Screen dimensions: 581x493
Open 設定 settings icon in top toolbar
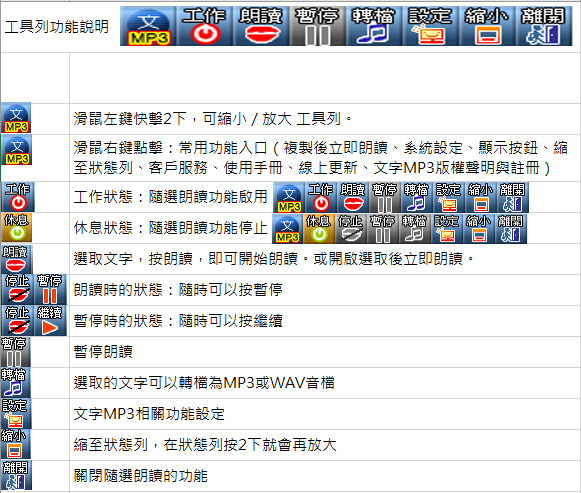point(431,26)
